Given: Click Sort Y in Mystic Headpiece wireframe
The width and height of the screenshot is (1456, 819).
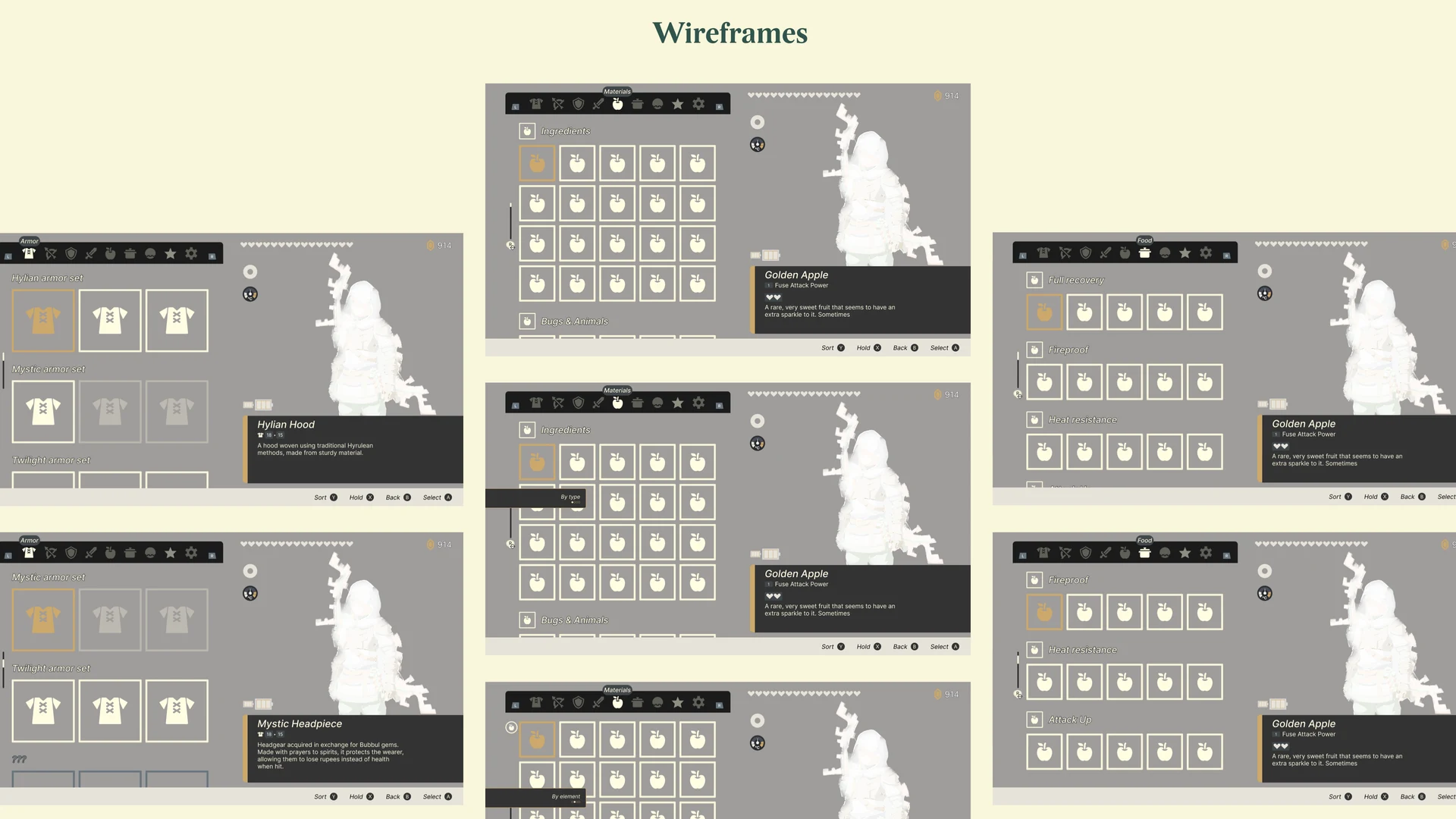Looking at the screenshot, I should click(326, 797).
